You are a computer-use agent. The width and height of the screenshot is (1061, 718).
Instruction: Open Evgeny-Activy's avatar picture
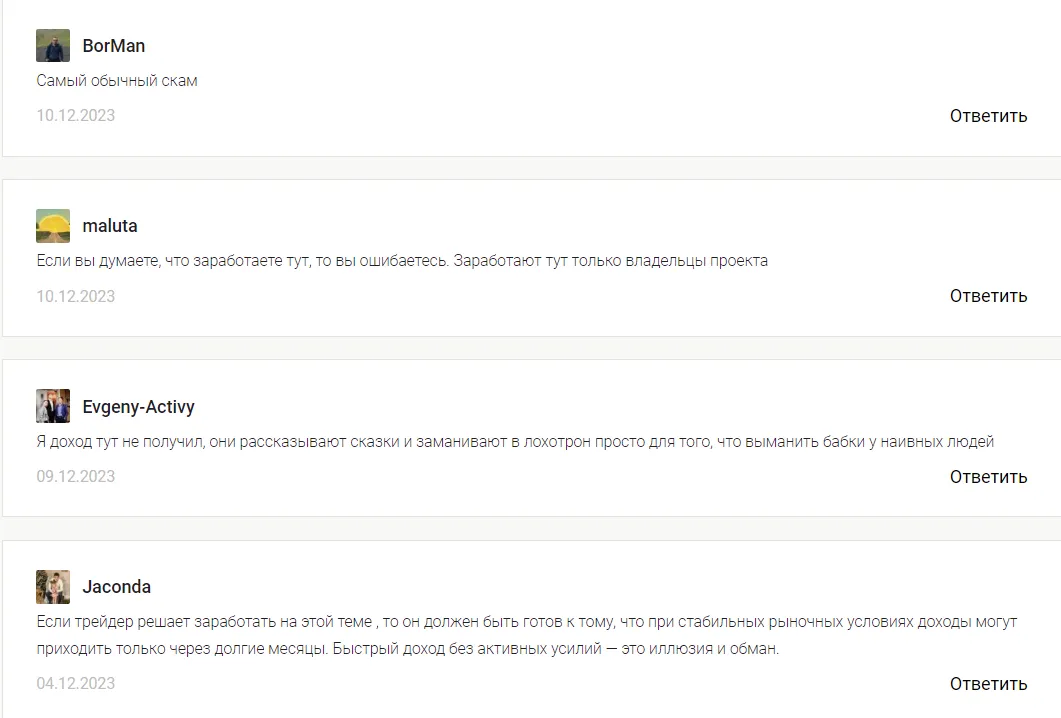53,406
